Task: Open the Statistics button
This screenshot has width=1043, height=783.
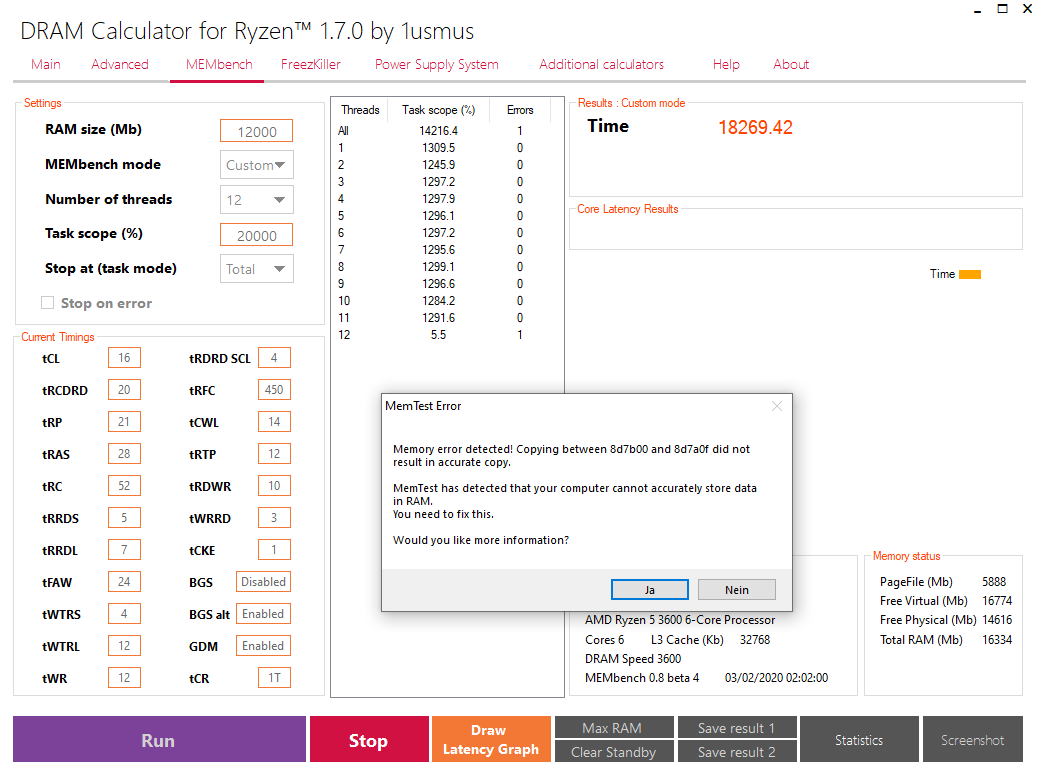Action: [x=859, y=740]
